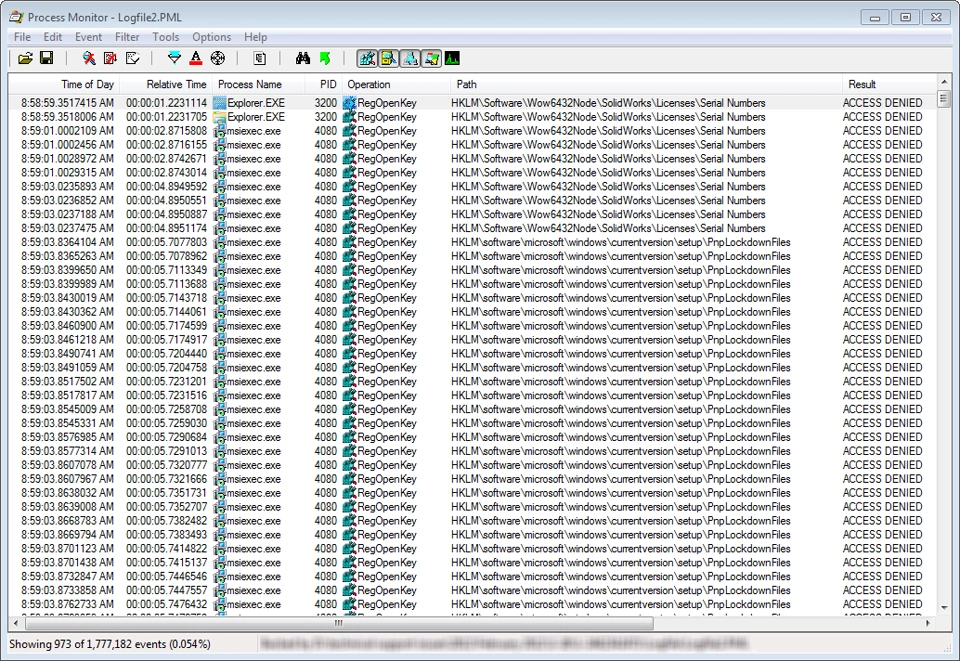Image resolution: width=960 pixels, height=661 pixels.
Task: Click the Process Monitor title bar icon
Action: tap(17, 17)
